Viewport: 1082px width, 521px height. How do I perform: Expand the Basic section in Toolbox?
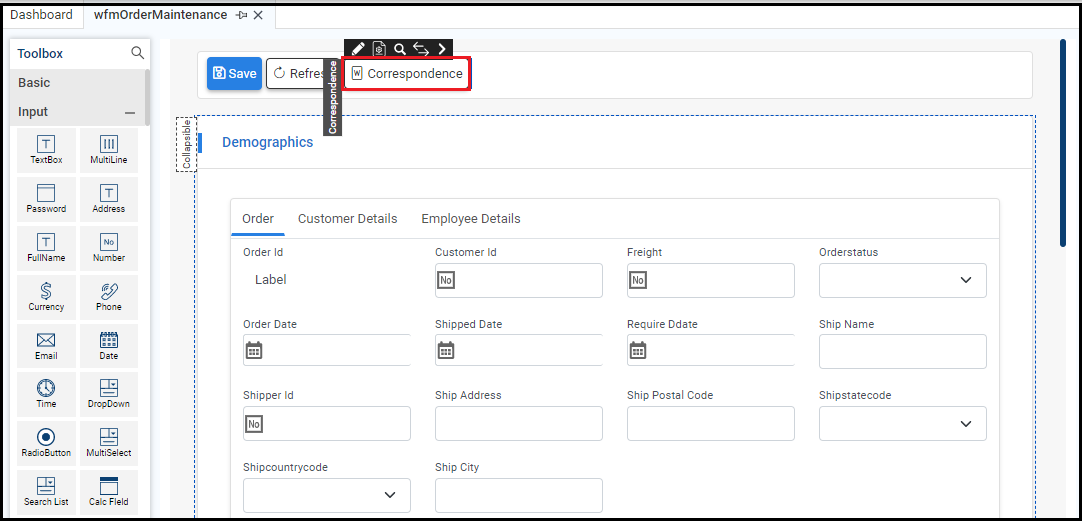click(77, 83)
